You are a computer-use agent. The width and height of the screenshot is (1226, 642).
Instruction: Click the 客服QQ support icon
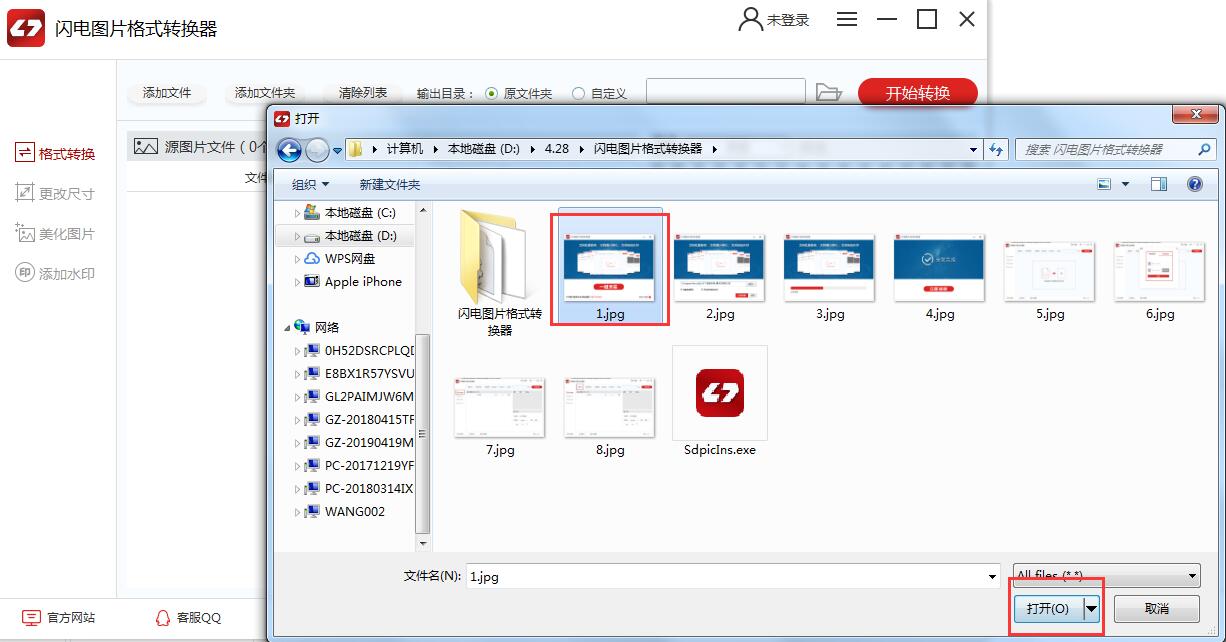tap(163, 618)
